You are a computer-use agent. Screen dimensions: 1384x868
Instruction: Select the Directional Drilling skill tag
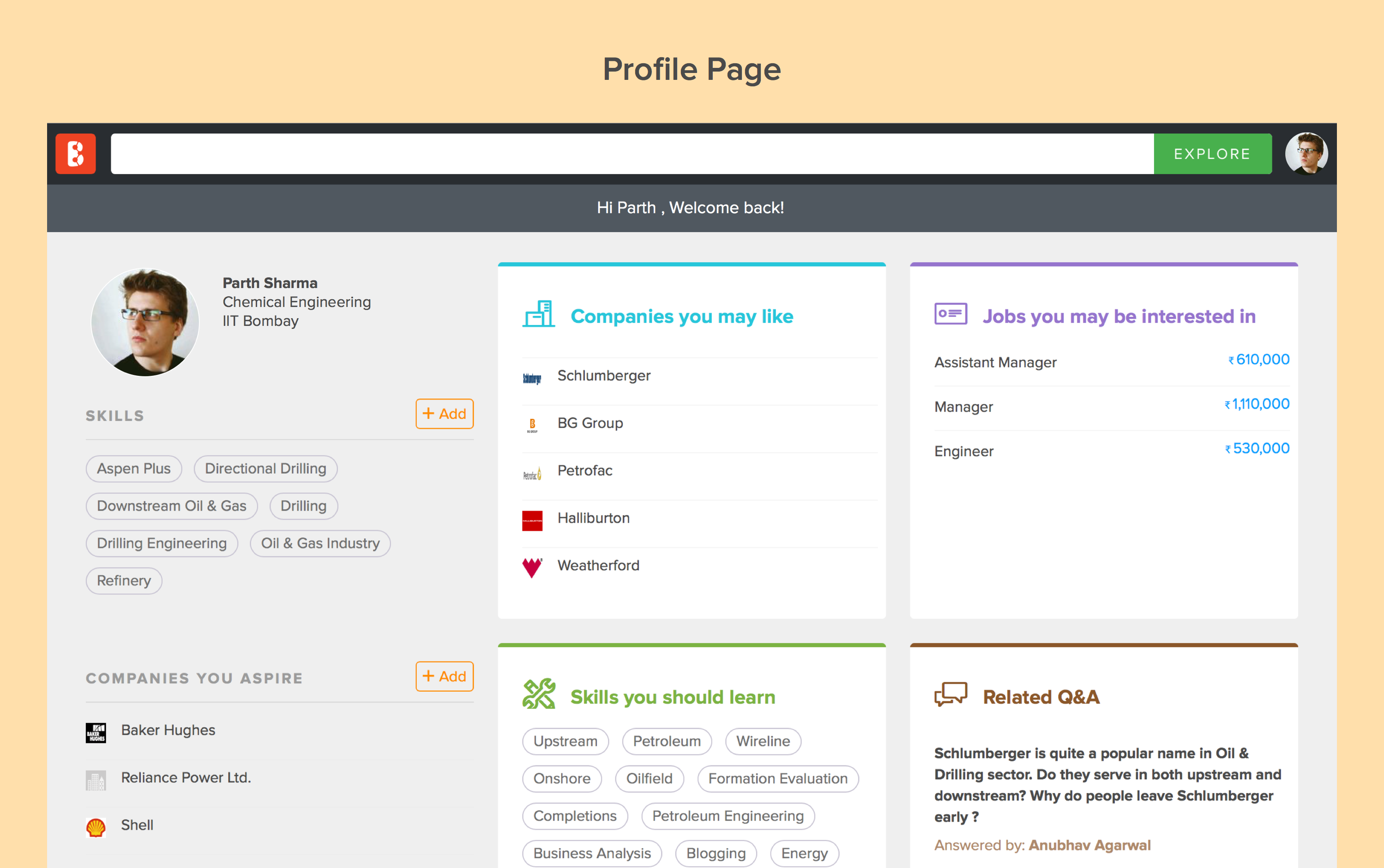point(265,469)
